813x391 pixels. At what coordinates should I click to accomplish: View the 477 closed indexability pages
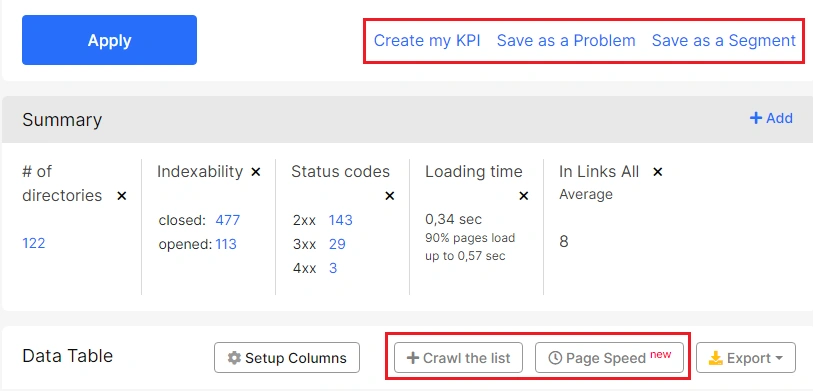pyautogui.click(x=228, y=220)
